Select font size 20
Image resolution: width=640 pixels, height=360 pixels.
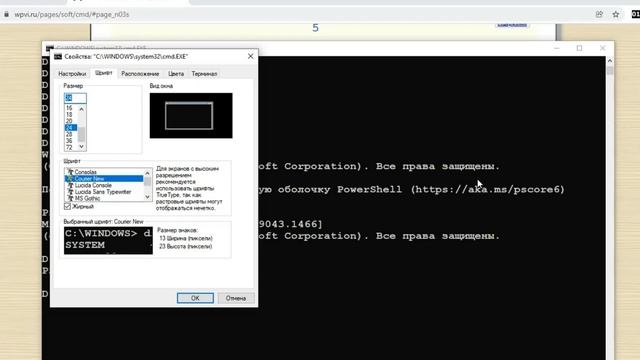point(69,121)
